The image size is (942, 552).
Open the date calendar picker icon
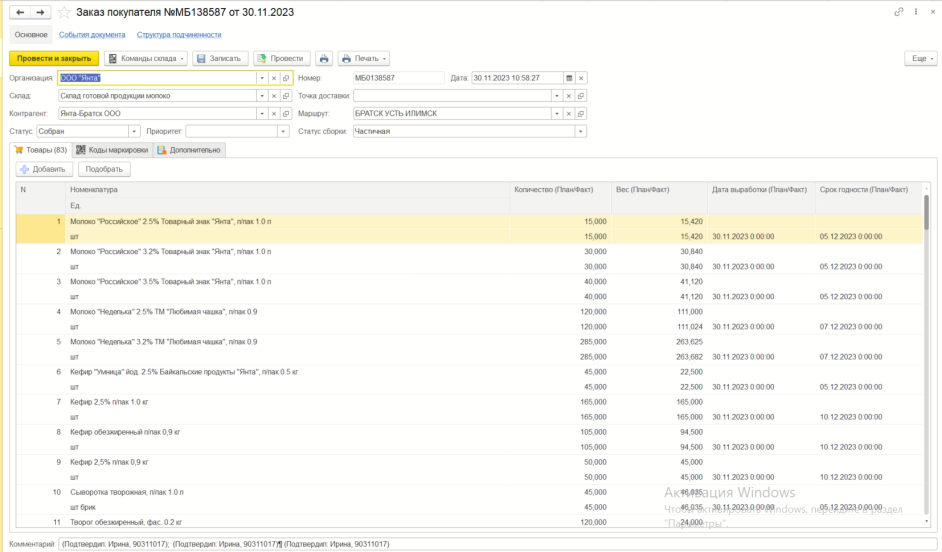point(569,78)
